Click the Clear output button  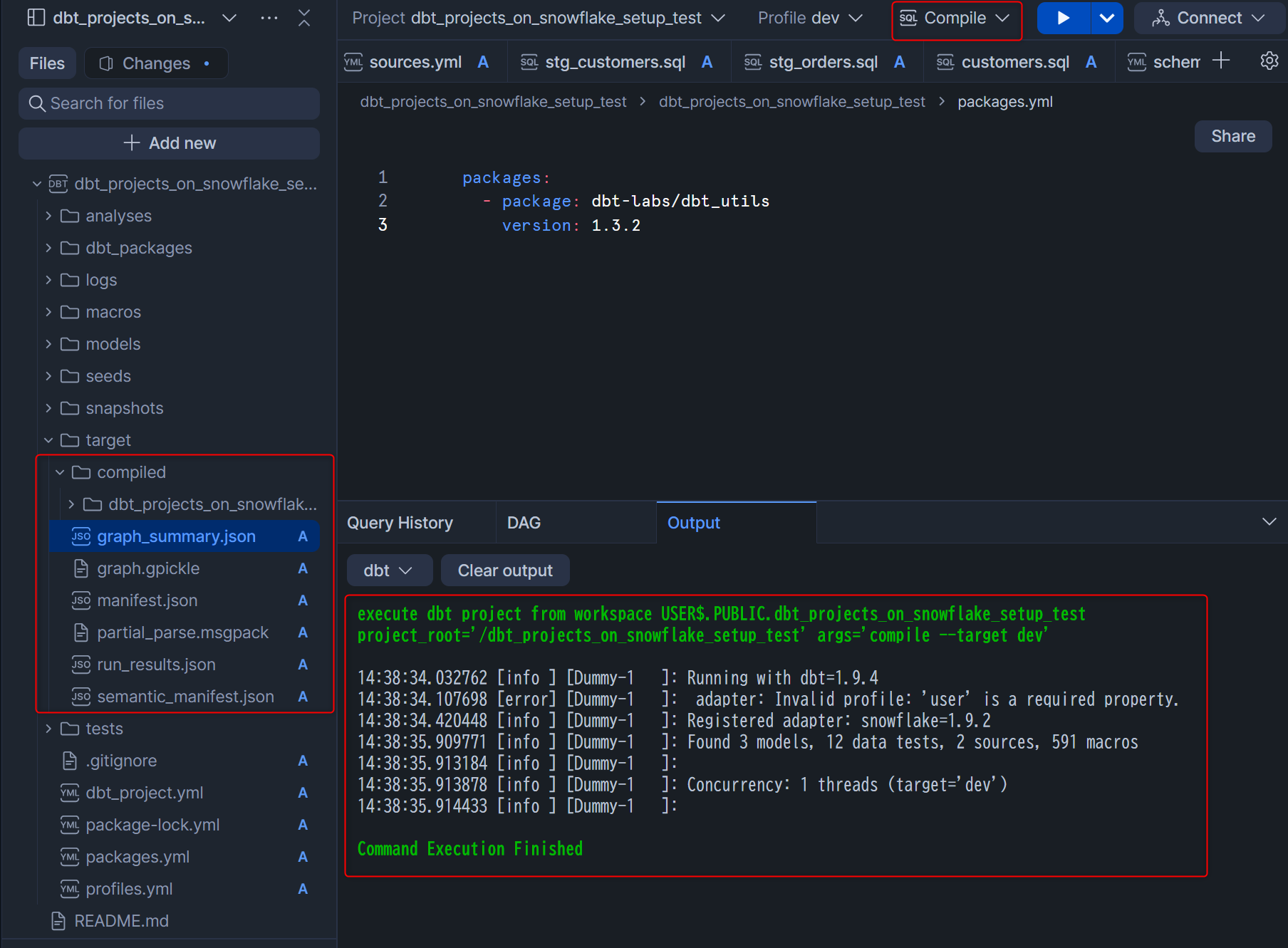coord(504,571)
